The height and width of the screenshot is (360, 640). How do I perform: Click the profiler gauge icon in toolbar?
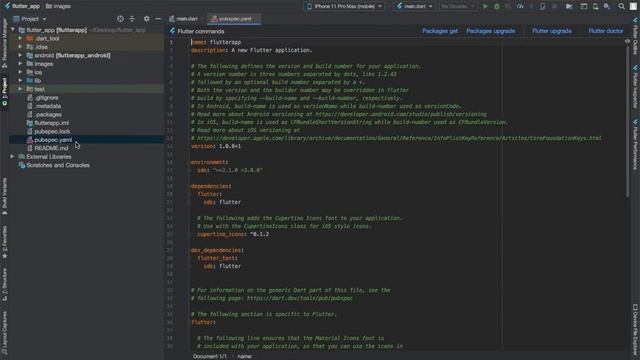click(520, 6)
